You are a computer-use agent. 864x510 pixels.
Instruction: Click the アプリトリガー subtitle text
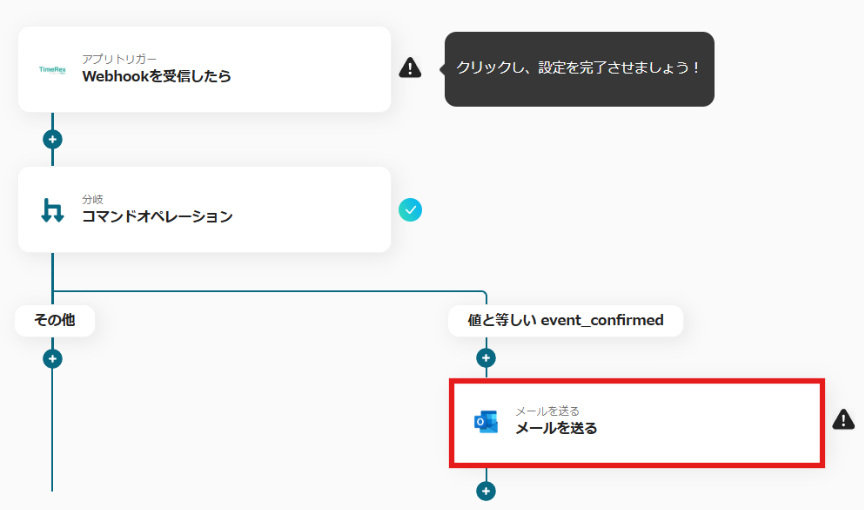pos(119,59)
